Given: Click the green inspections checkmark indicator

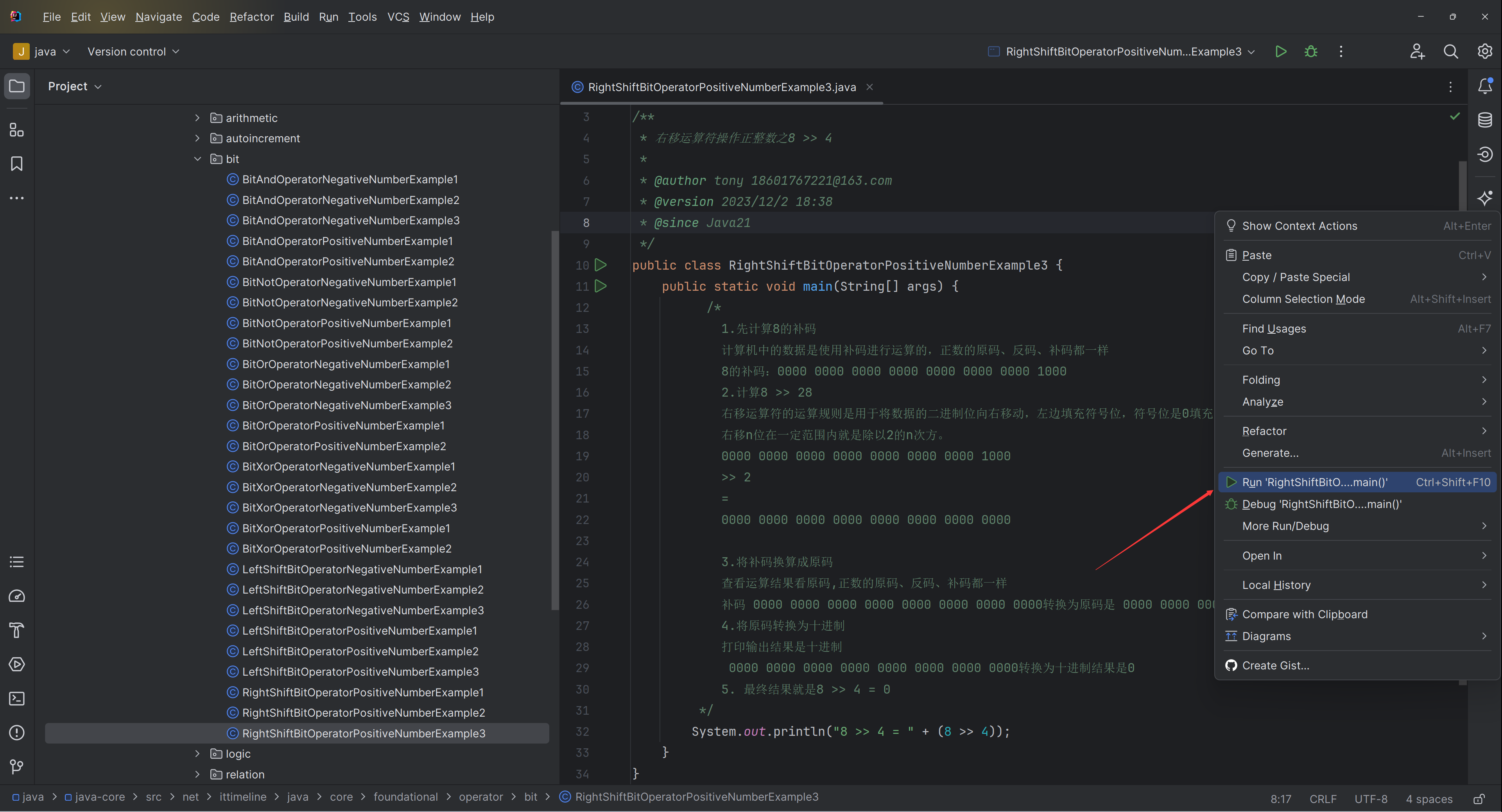Looking at the screenshot, I should (x=1455, y=116).
